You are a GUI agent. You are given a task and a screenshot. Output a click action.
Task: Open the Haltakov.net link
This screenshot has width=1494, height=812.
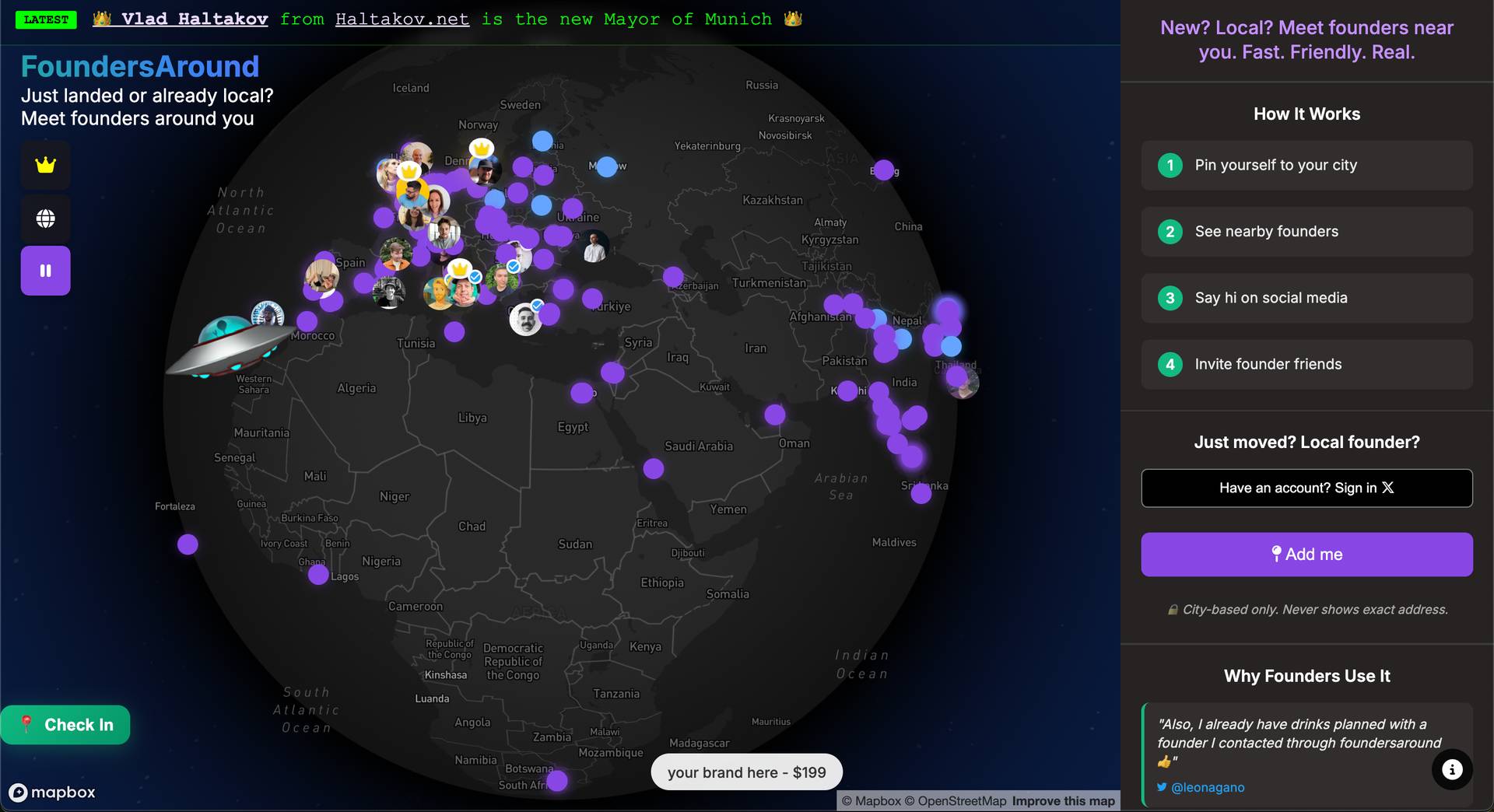pos(402,19)
